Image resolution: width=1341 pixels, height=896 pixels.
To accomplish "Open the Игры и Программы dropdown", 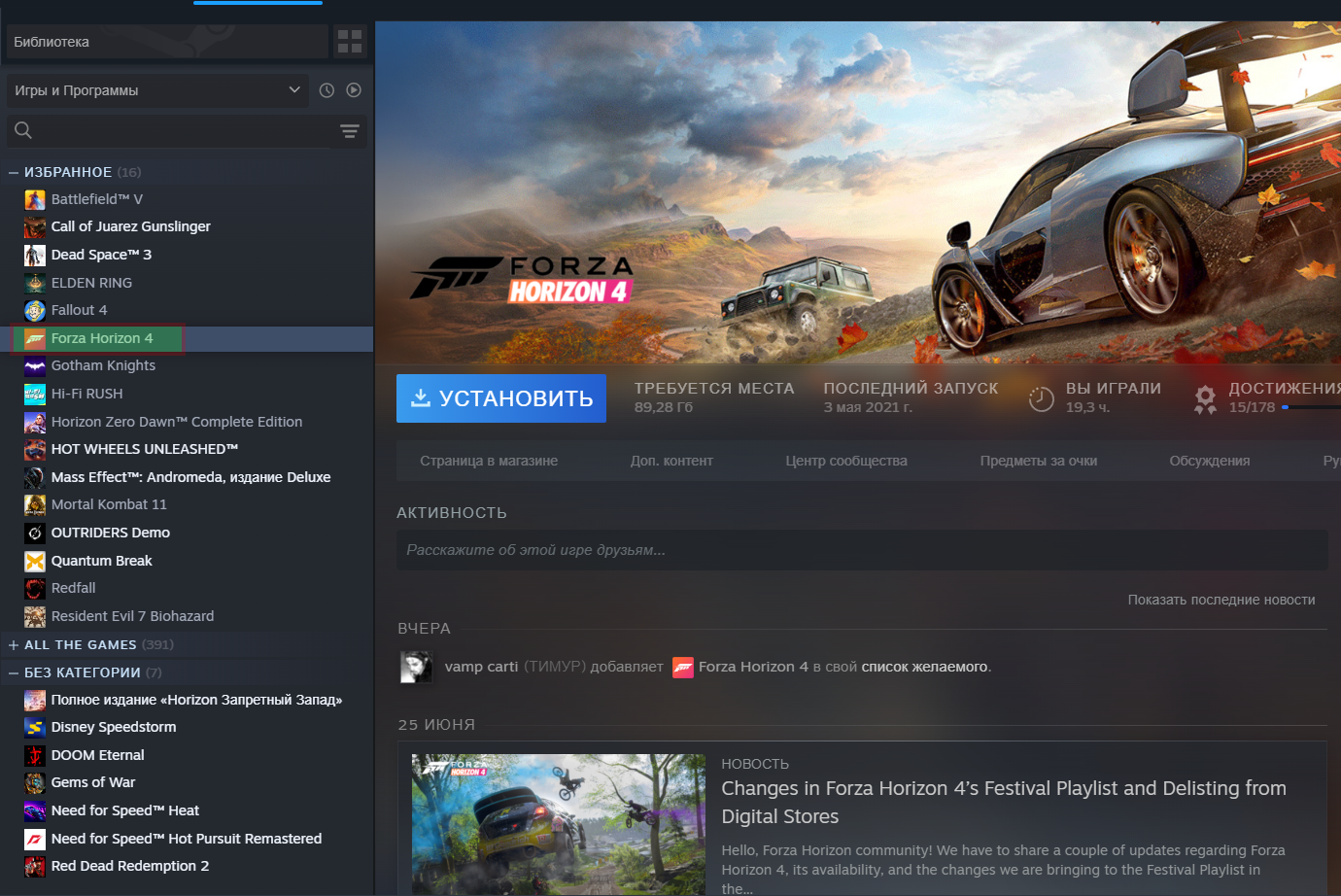I will [157, 90].
